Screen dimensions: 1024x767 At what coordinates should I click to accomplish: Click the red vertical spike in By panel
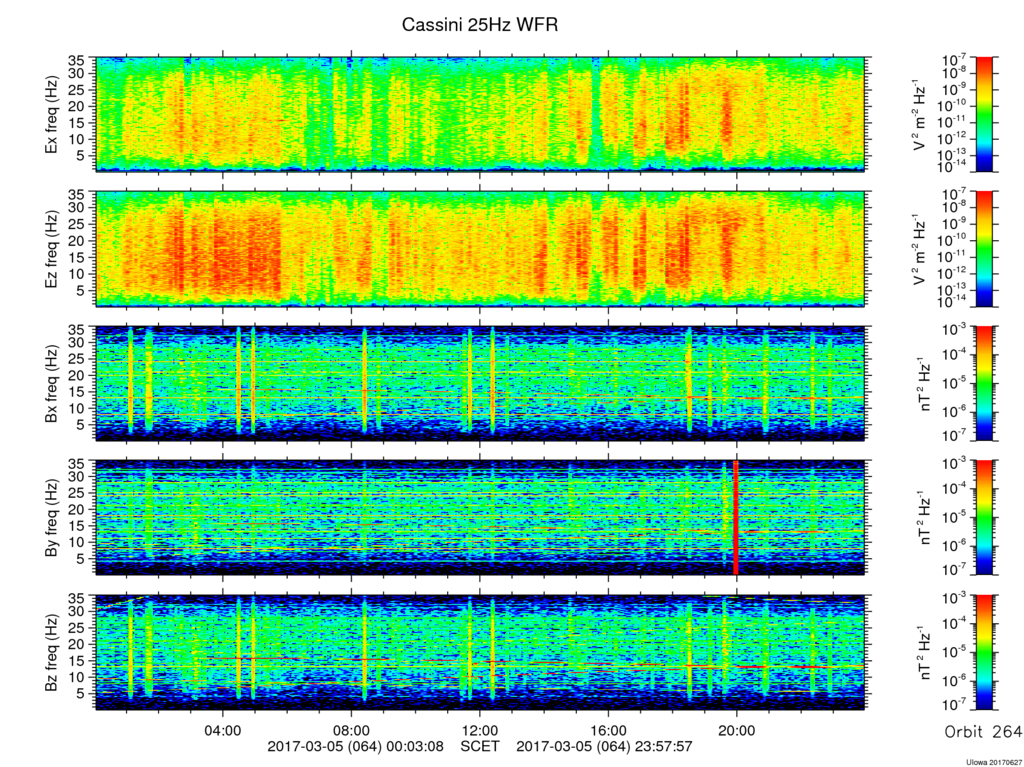pyautogui.click(x=736, y=517)
